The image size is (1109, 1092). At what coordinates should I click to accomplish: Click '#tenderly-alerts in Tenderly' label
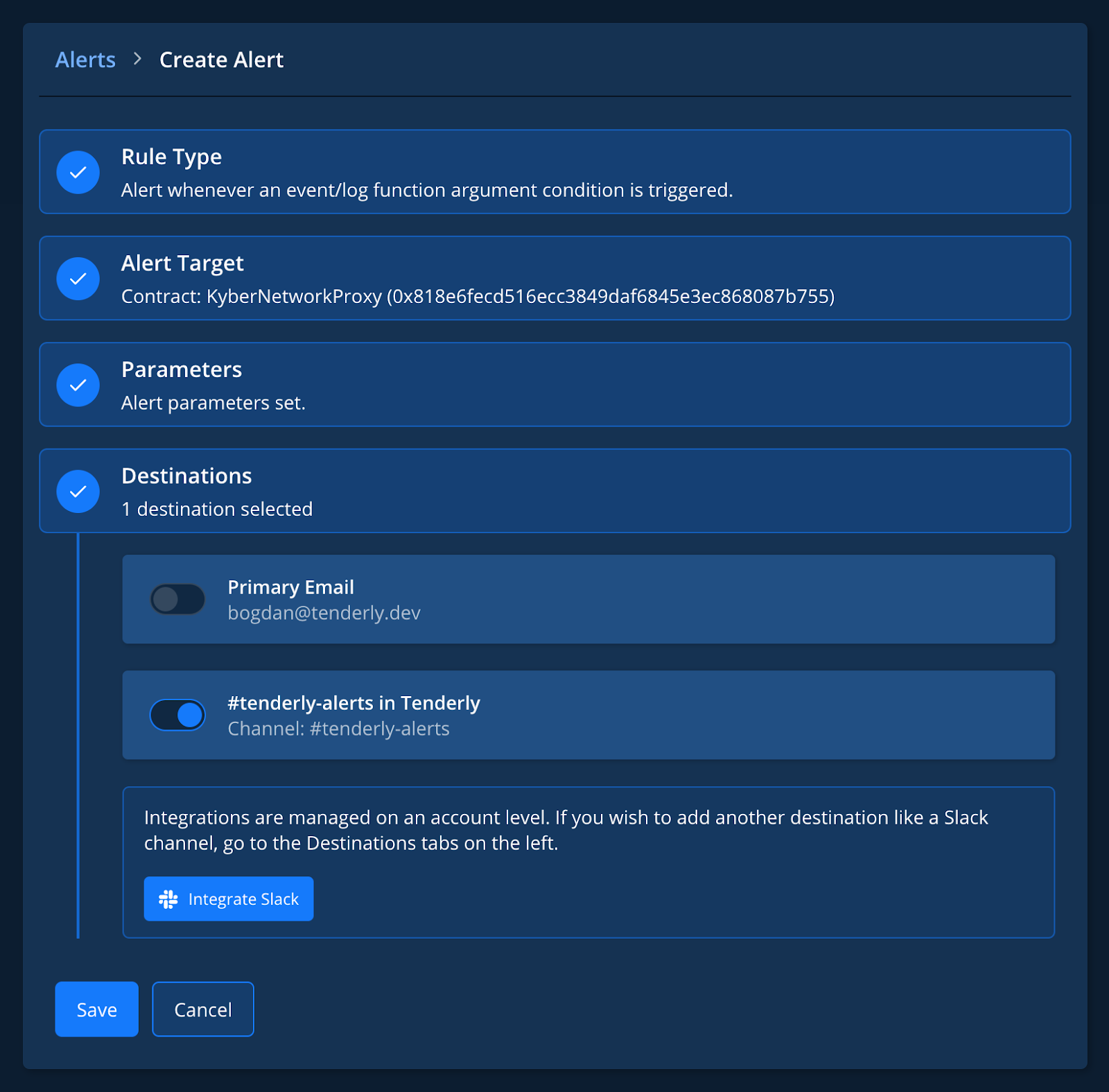pos(354,703)
